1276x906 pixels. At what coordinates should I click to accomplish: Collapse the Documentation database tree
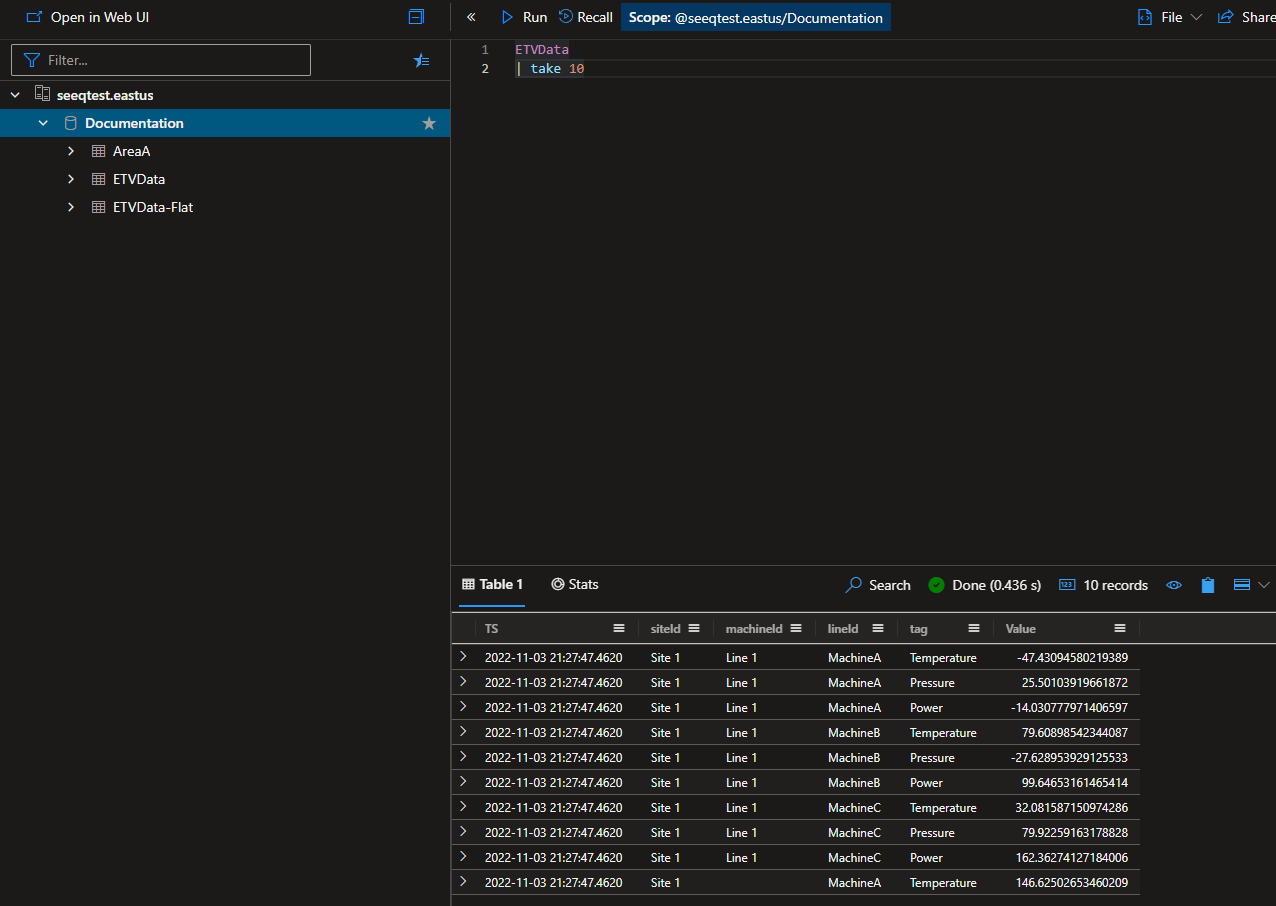point(42,122)
